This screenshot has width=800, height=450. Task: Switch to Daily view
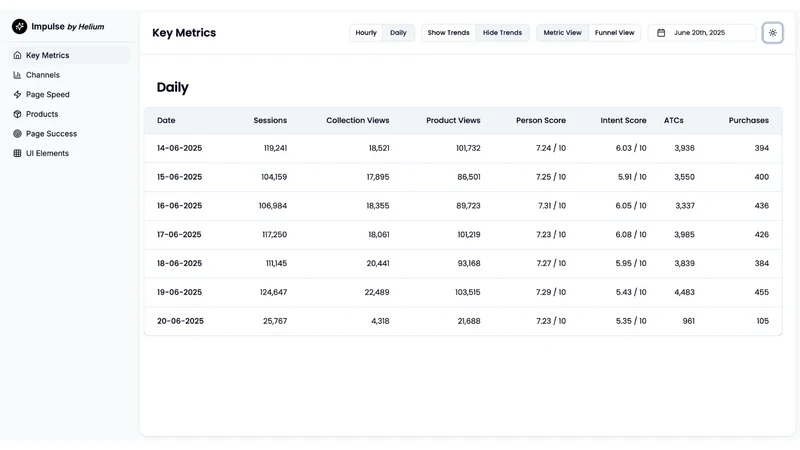pos(398,33)
